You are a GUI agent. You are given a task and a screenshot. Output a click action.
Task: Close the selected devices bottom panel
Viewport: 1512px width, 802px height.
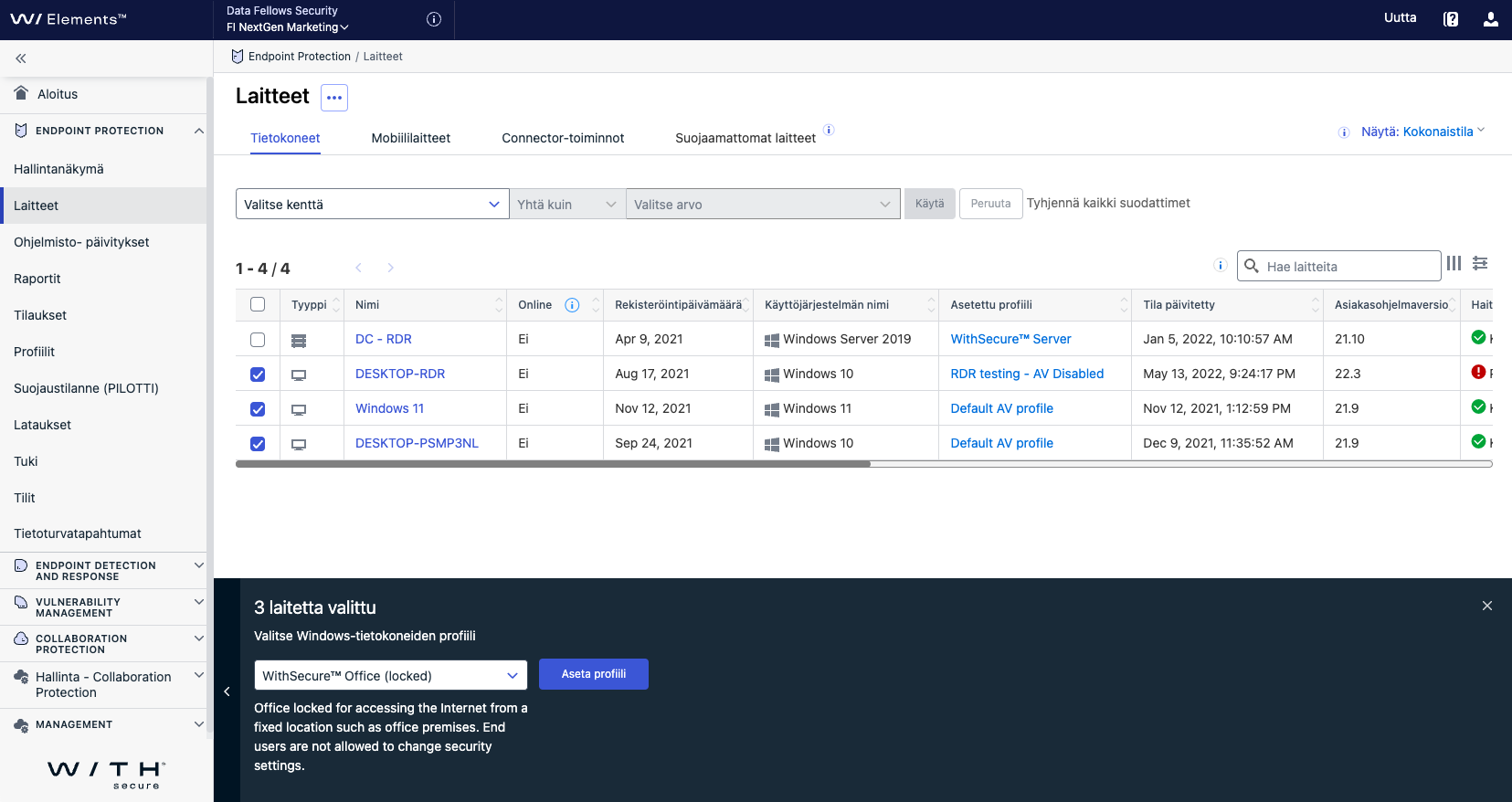[x=1486, y=606]
